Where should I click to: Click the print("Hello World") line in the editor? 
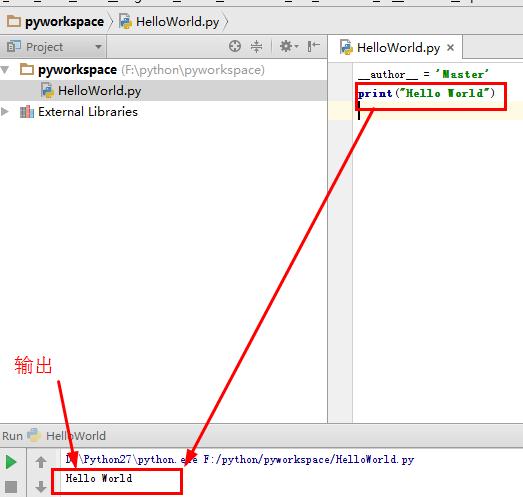(426, 93)
